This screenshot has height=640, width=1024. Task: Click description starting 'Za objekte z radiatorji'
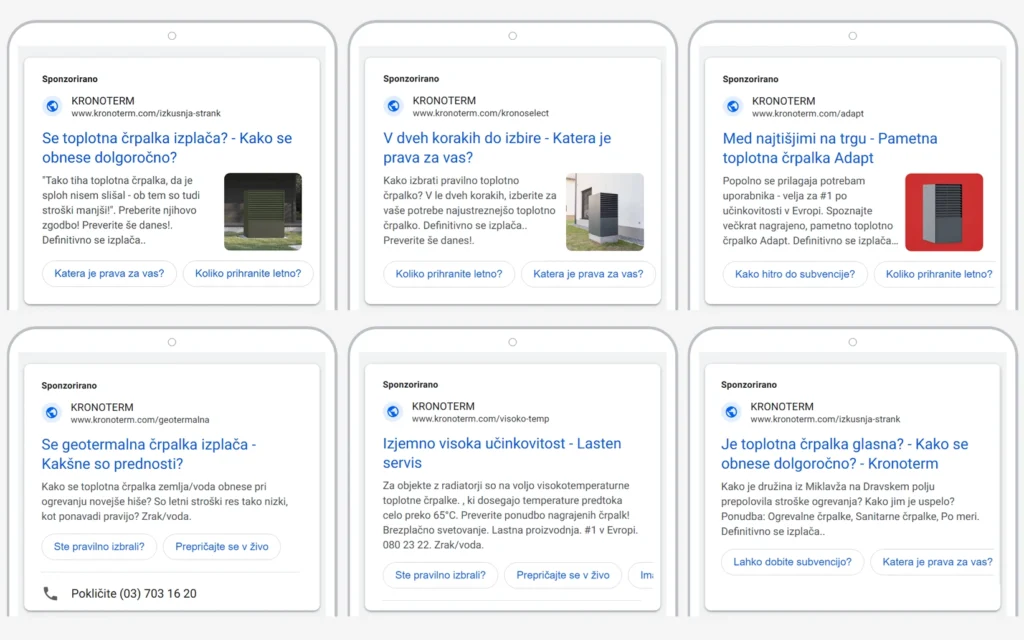(510, 515)
